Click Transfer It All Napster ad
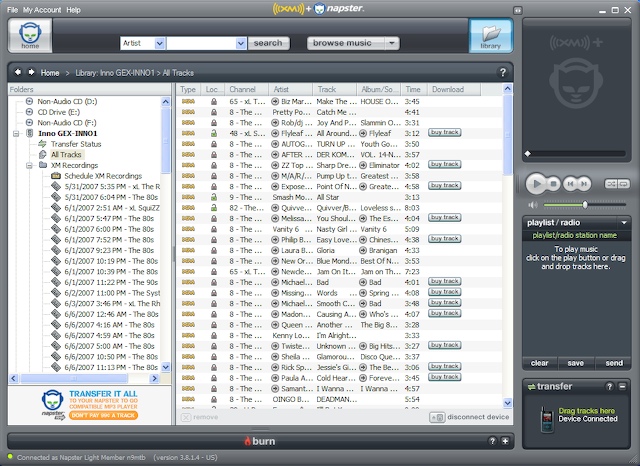 point(89,405)
